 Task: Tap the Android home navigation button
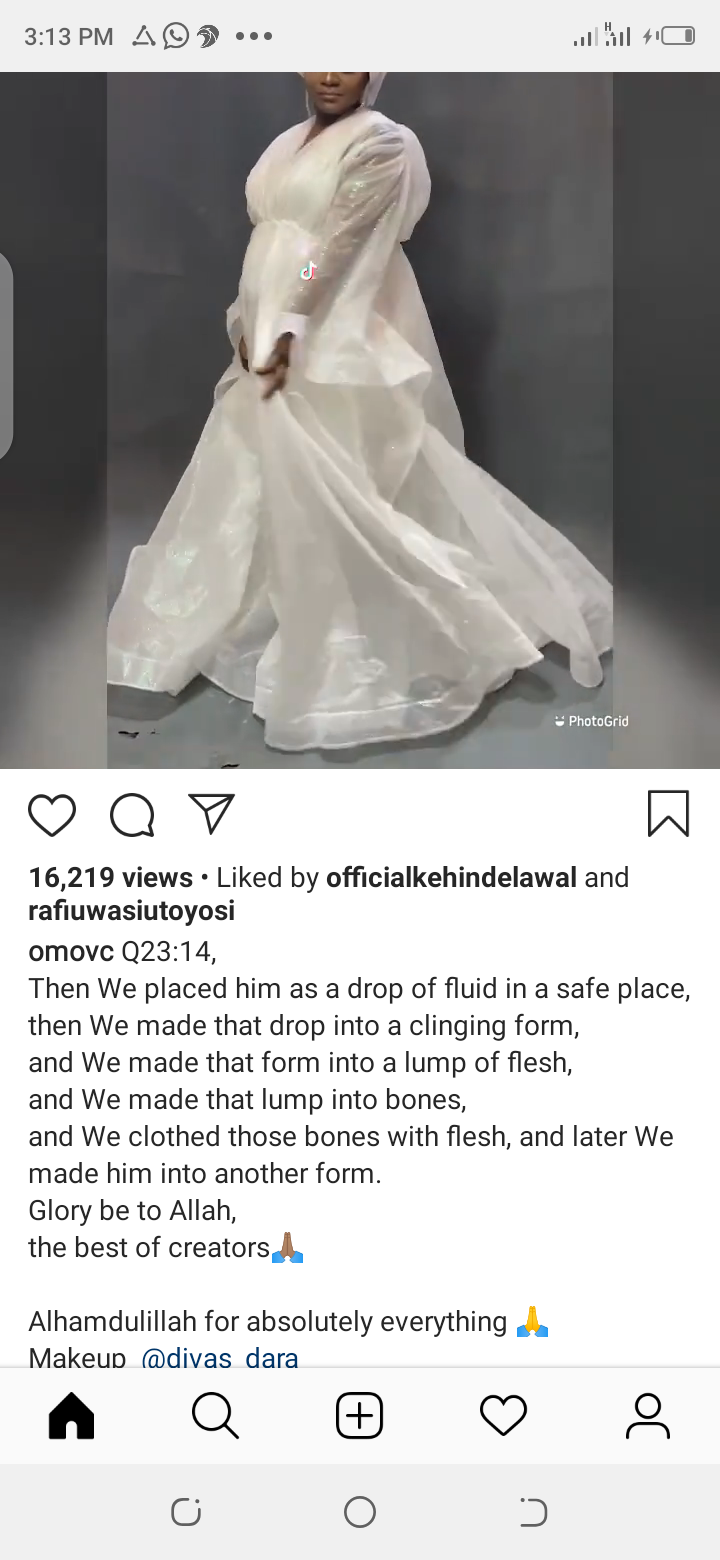pyautogui.click(x=360, y=1512)
